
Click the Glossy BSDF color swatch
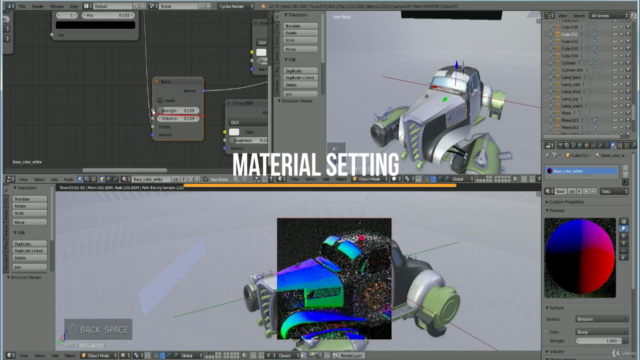point(234,132)
